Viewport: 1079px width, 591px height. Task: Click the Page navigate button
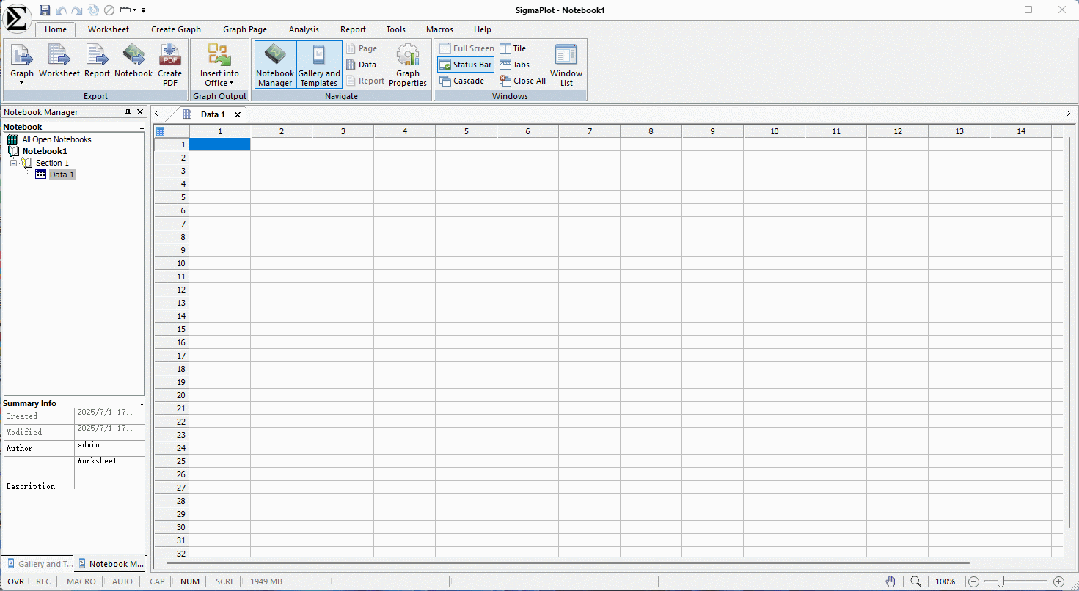click(361, 48)
